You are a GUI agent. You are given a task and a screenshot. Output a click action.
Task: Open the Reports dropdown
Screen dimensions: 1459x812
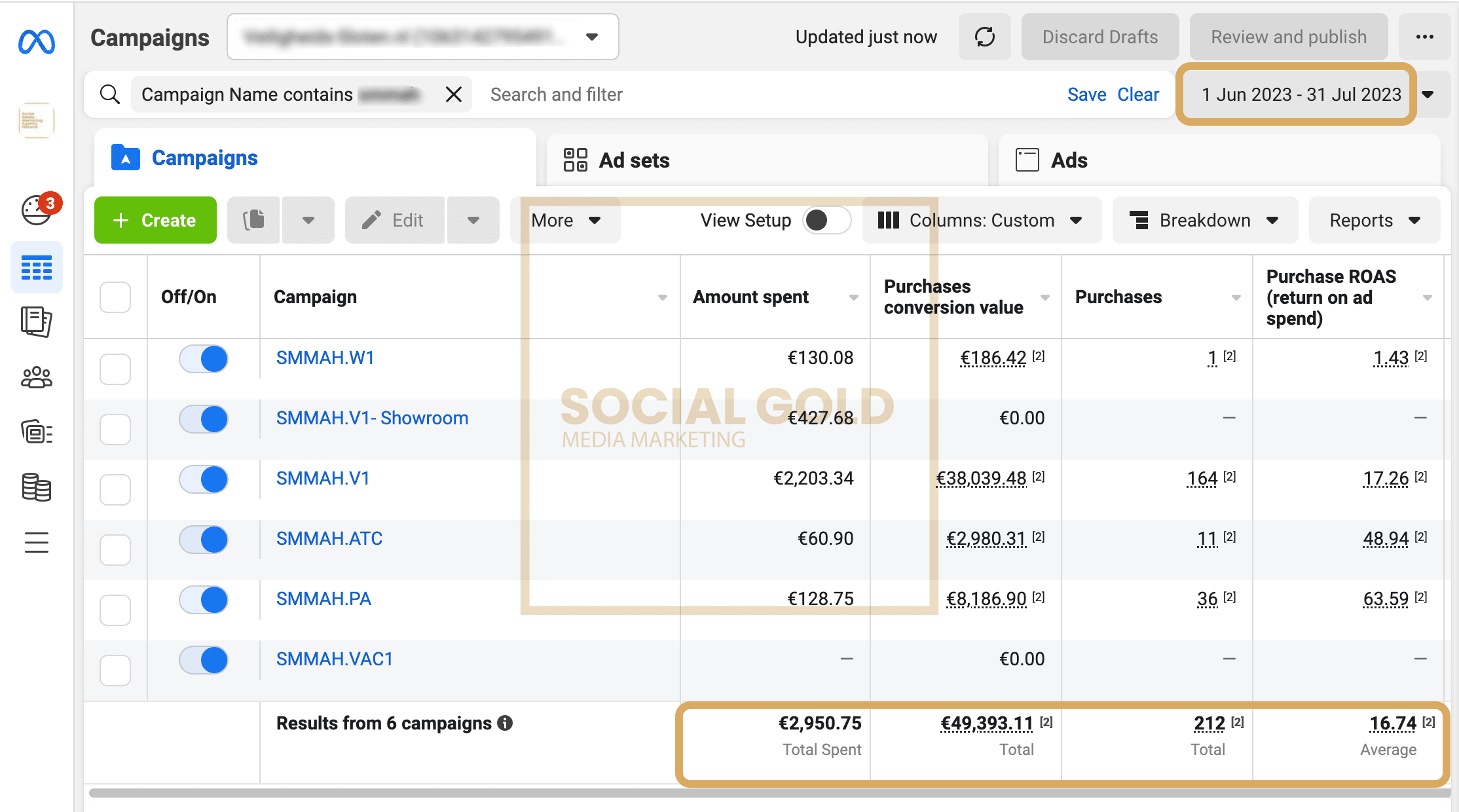[x=1375, y=220]
